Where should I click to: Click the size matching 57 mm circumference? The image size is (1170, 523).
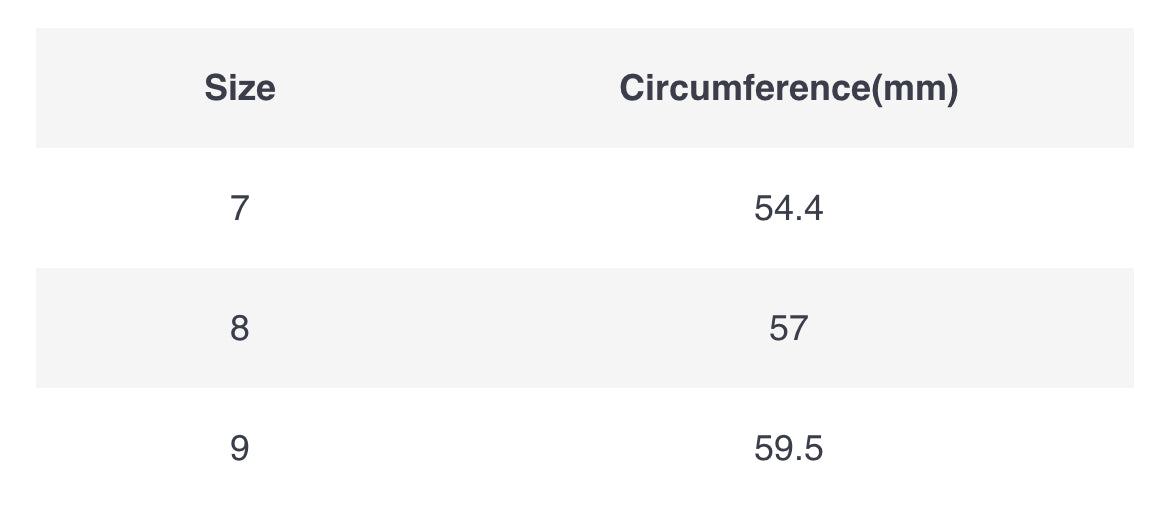239,328
